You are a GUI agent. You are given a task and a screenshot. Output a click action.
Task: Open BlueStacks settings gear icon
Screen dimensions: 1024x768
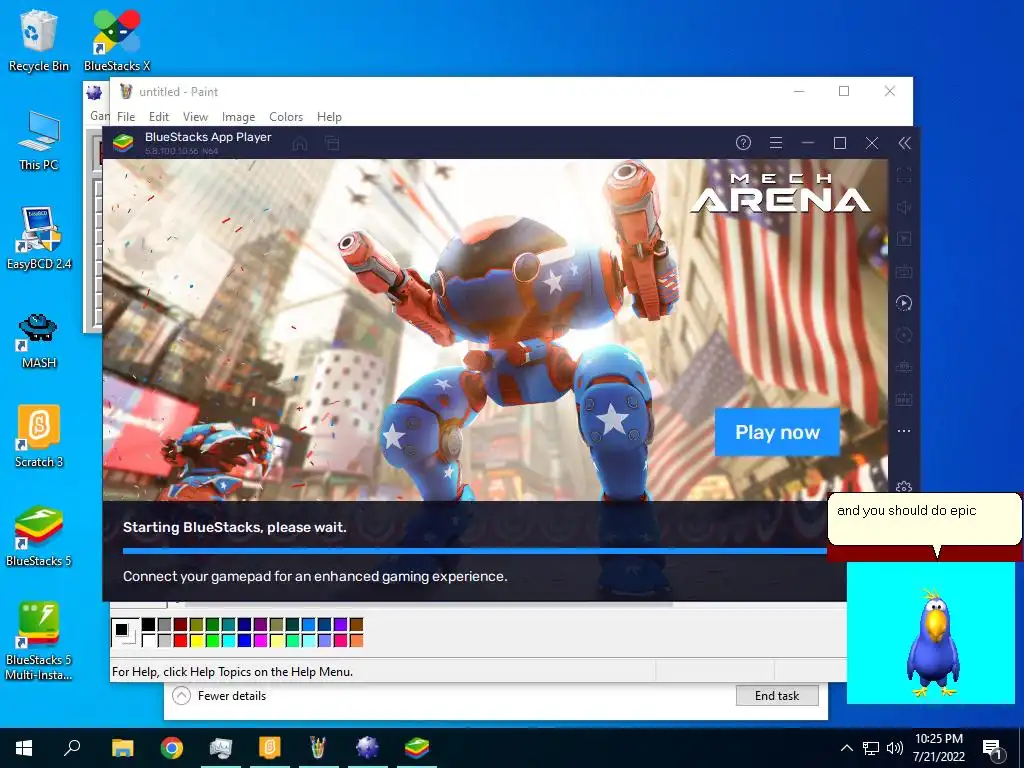pos(904,487)
